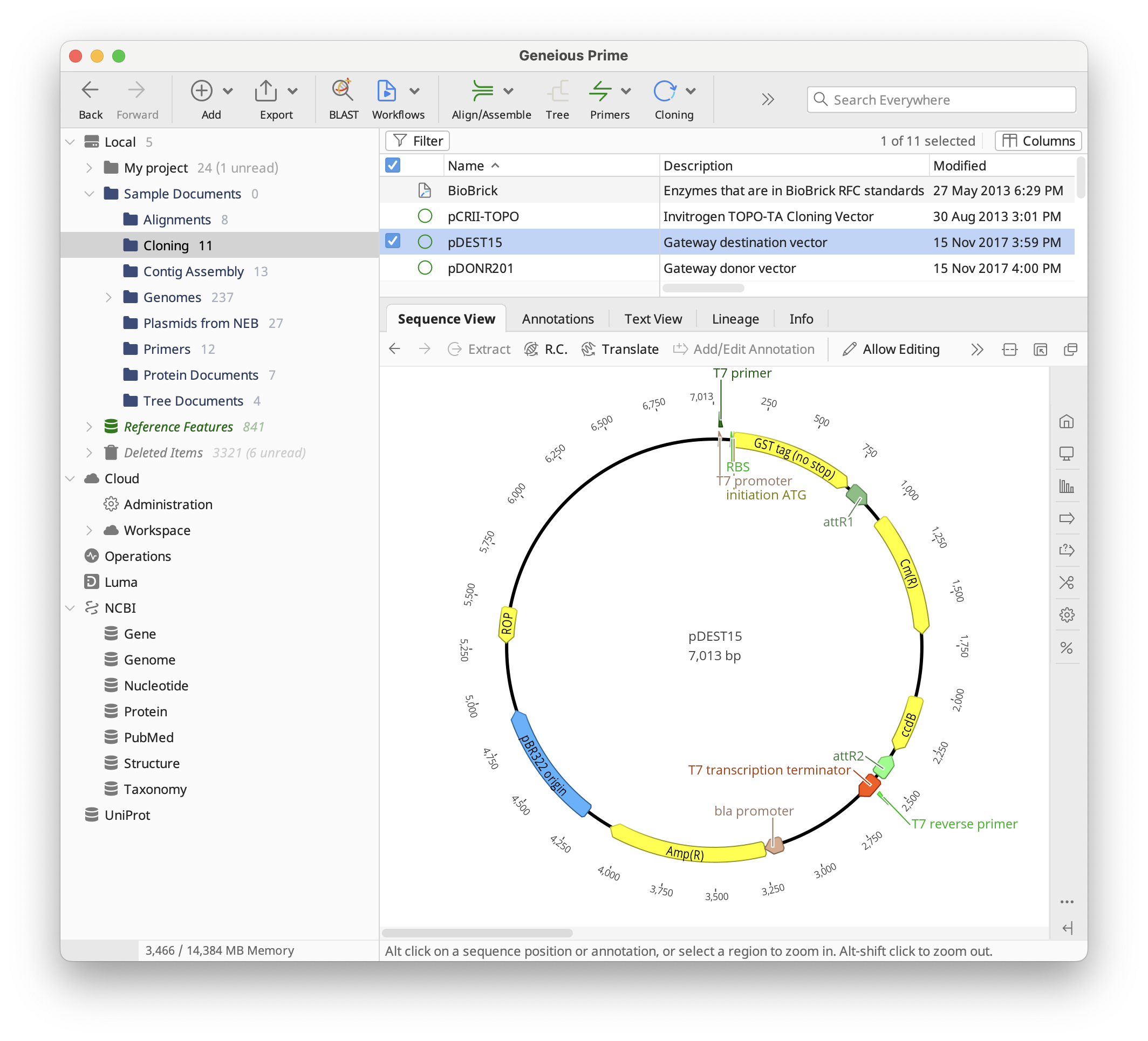Enable Allow Editing toggle
Viewport: 1148px width, 1041px height.
[x=891, y=349]
